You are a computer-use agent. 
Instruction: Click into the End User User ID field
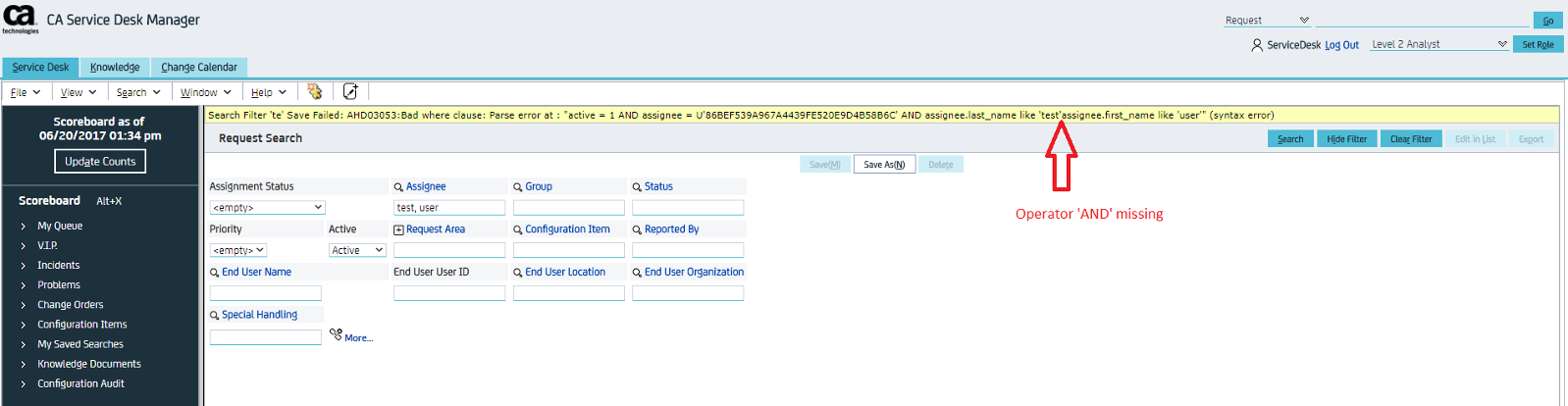click(x=449, y=293)
